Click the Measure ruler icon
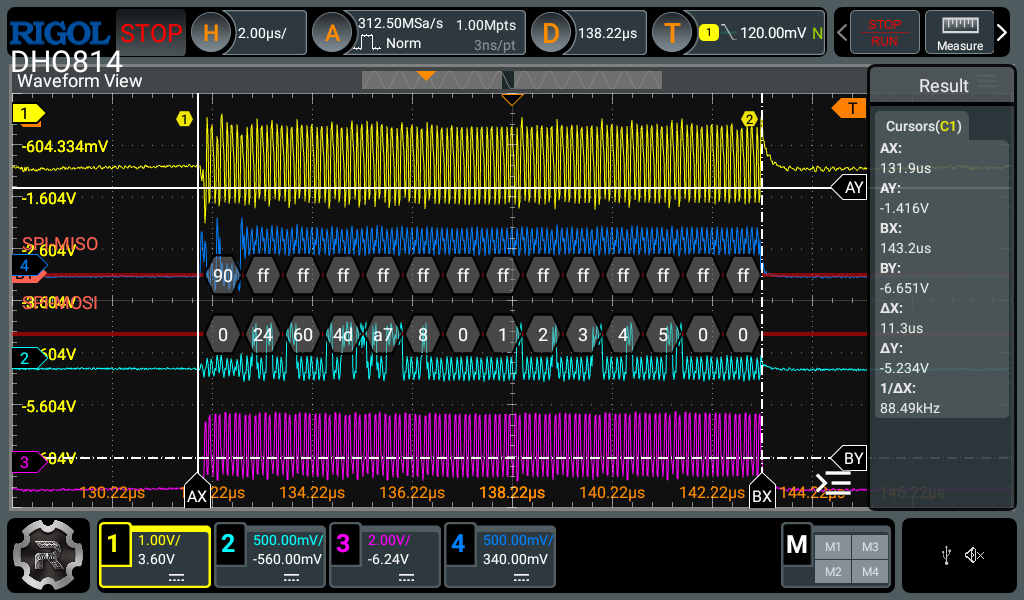1024x600 pixels. click(x=959, y=33)
